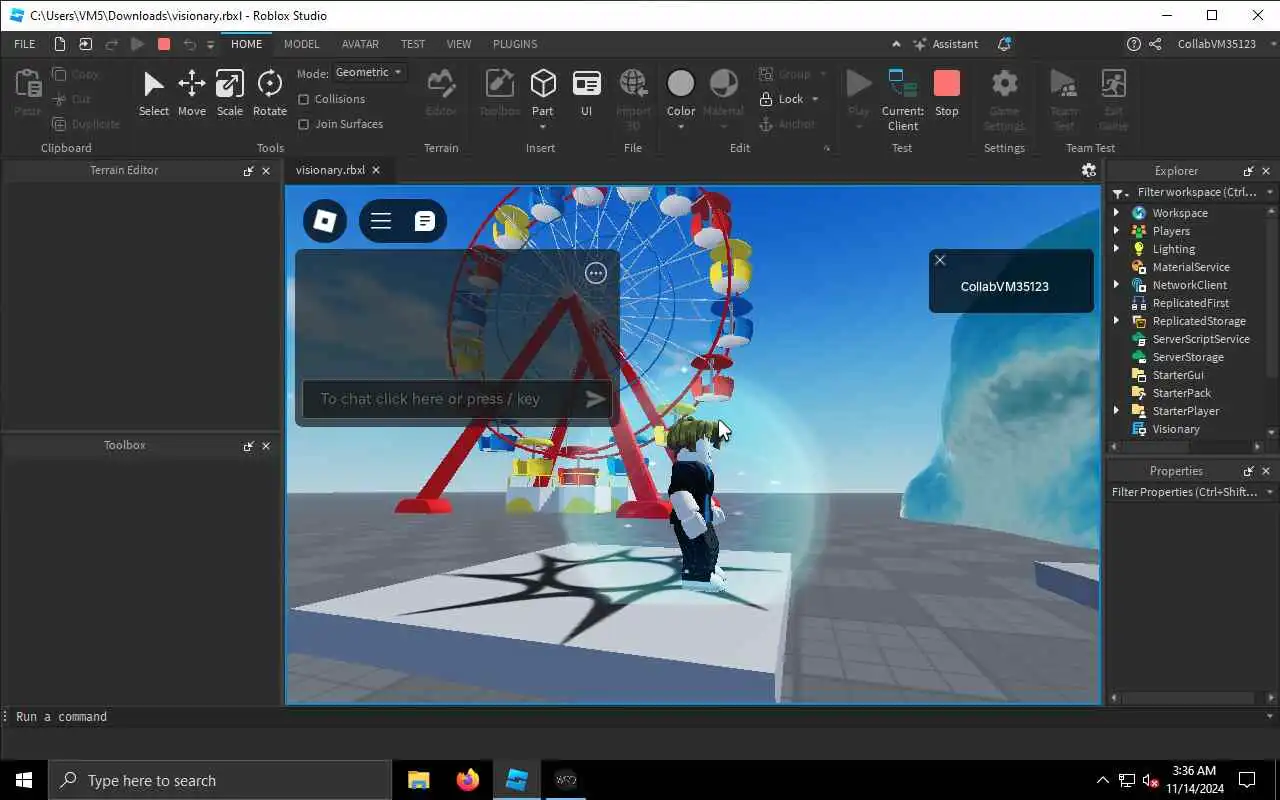
Task: Close the Toolbox panel
Action: (266, 446)
